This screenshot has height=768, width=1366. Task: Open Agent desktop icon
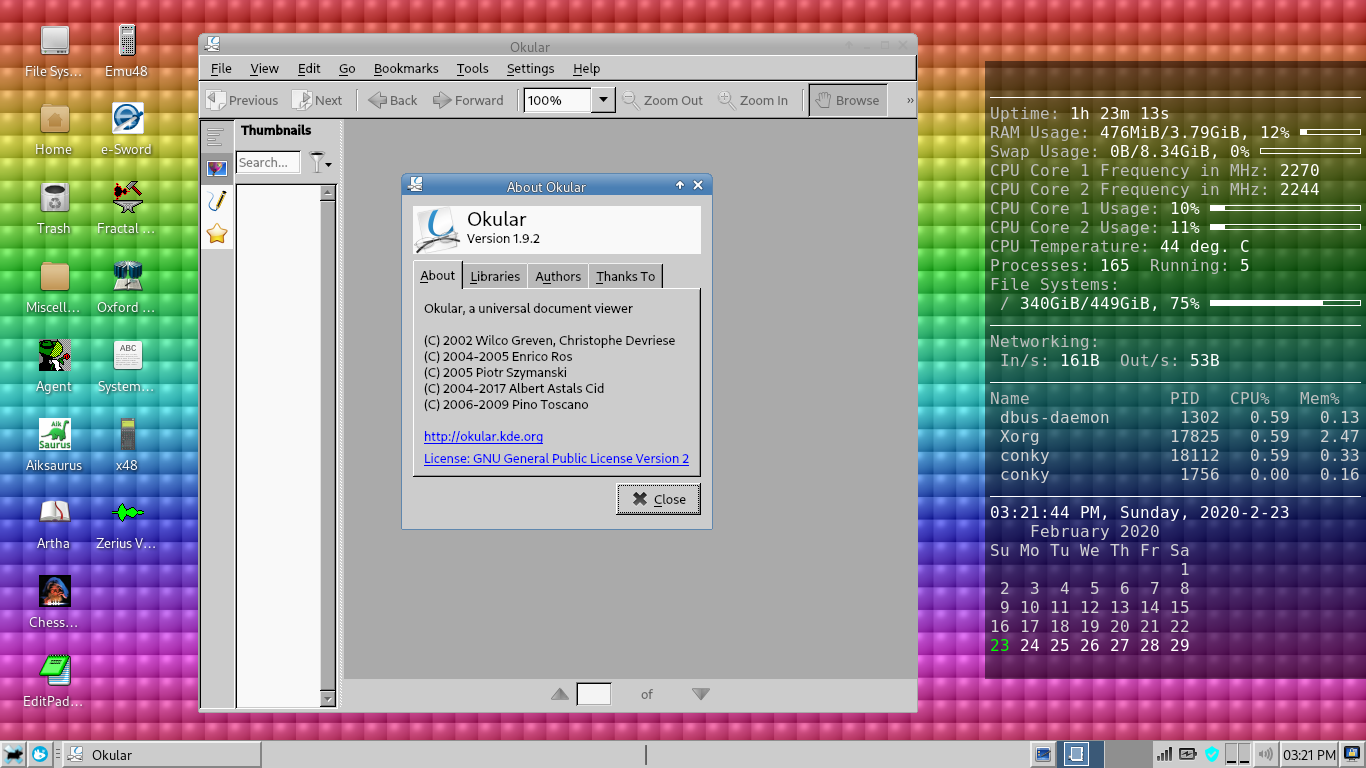tap(54, 367)
